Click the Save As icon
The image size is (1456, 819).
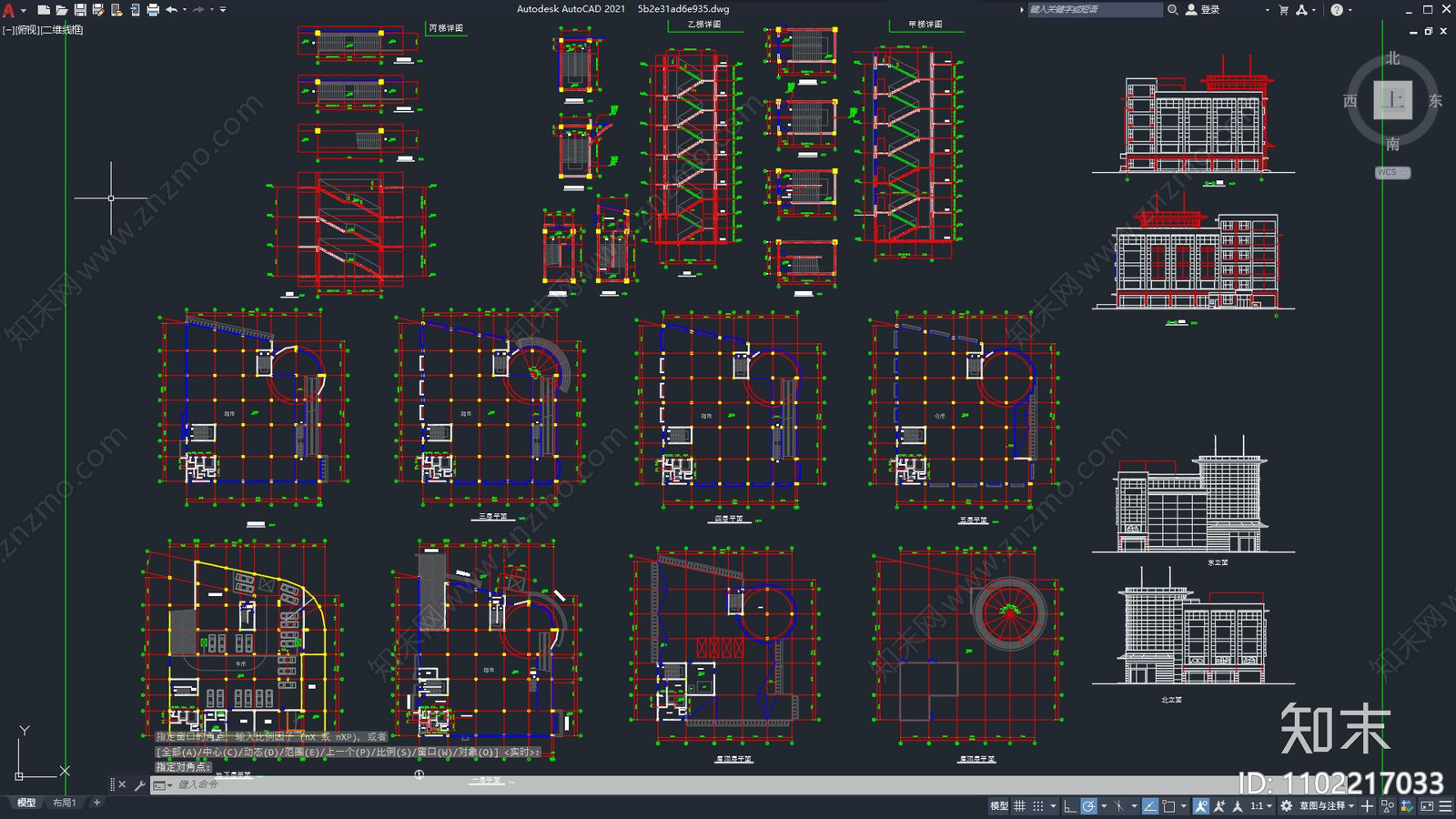pyautogui.click(x=98, y=9)
